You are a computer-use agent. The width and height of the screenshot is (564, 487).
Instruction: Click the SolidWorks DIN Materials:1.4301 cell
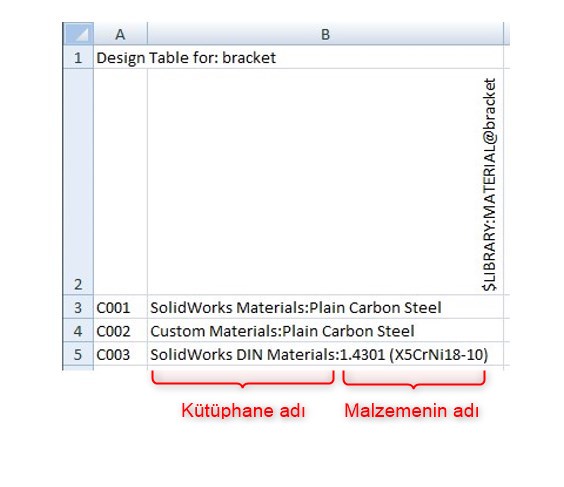[325, 354]
